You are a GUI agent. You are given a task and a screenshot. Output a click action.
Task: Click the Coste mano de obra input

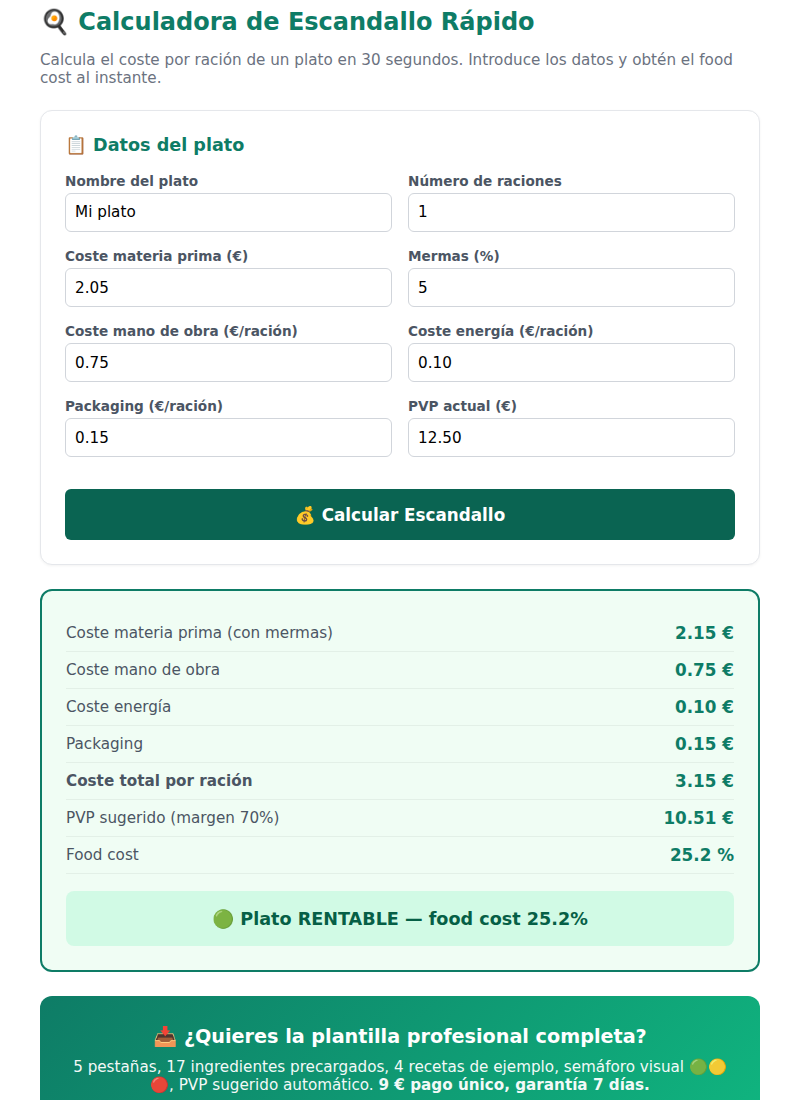(x=228, y=362)
